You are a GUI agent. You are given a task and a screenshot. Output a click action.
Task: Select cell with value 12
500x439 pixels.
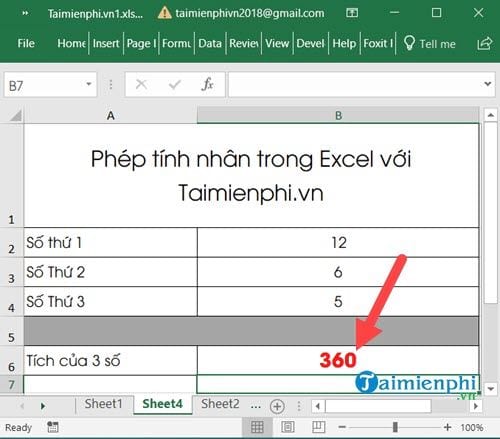tap(338, 243)
